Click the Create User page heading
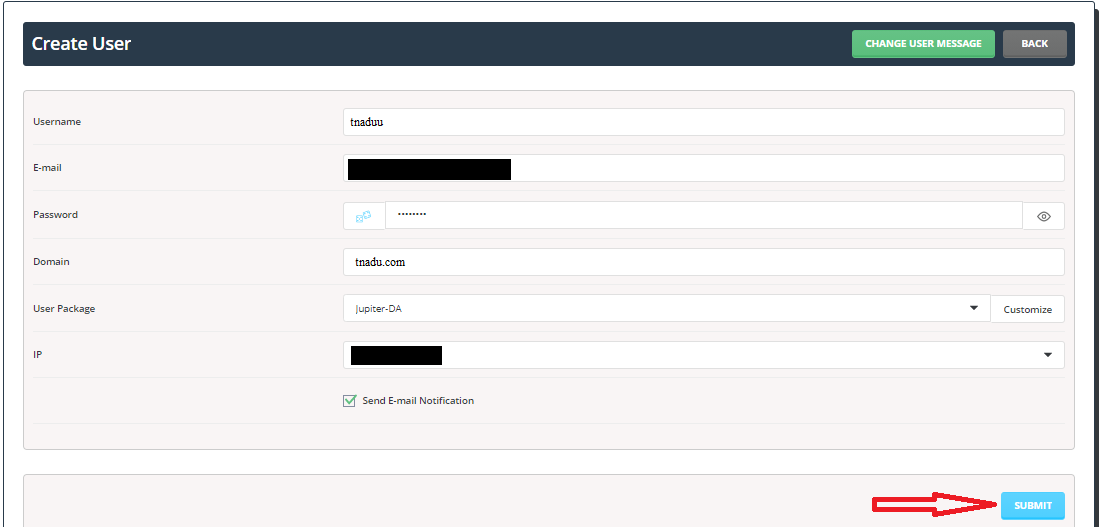 point(81,44)
